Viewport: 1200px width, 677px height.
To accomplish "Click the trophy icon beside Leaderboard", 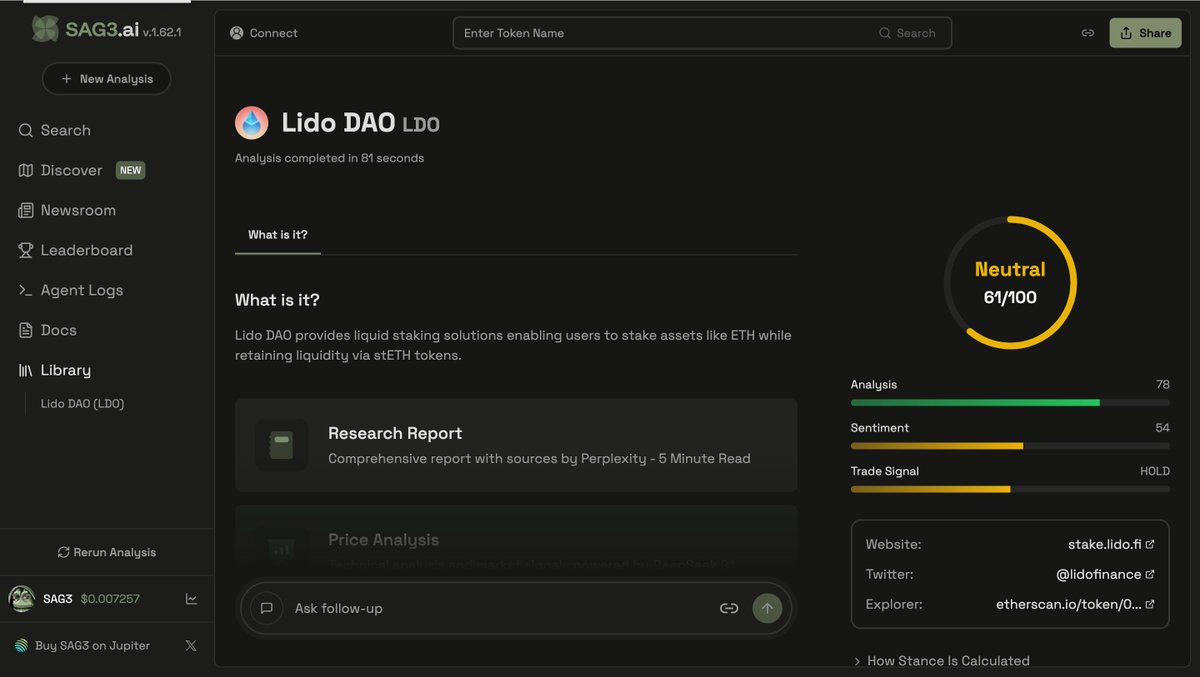I will pyautogui.click(x=26, y=250).
